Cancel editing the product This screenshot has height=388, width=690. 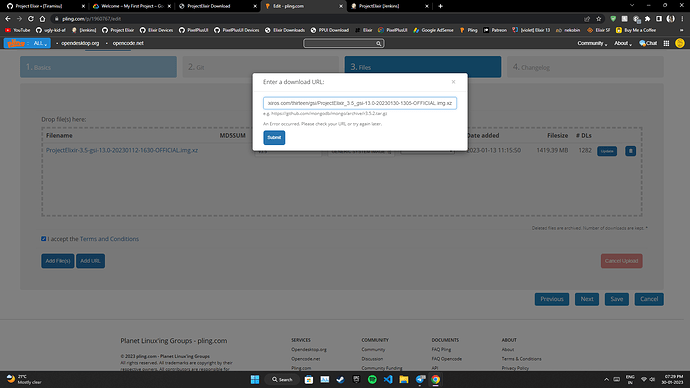click(649, 299)
